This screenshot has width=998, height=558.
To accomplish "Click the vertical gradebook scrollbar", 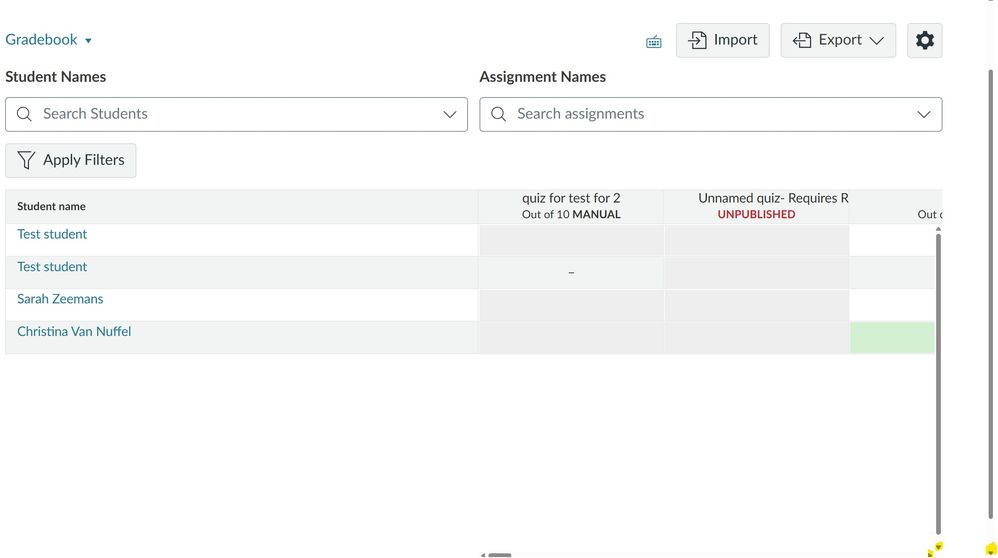I will pyautogui.click(x=938, y=380).
